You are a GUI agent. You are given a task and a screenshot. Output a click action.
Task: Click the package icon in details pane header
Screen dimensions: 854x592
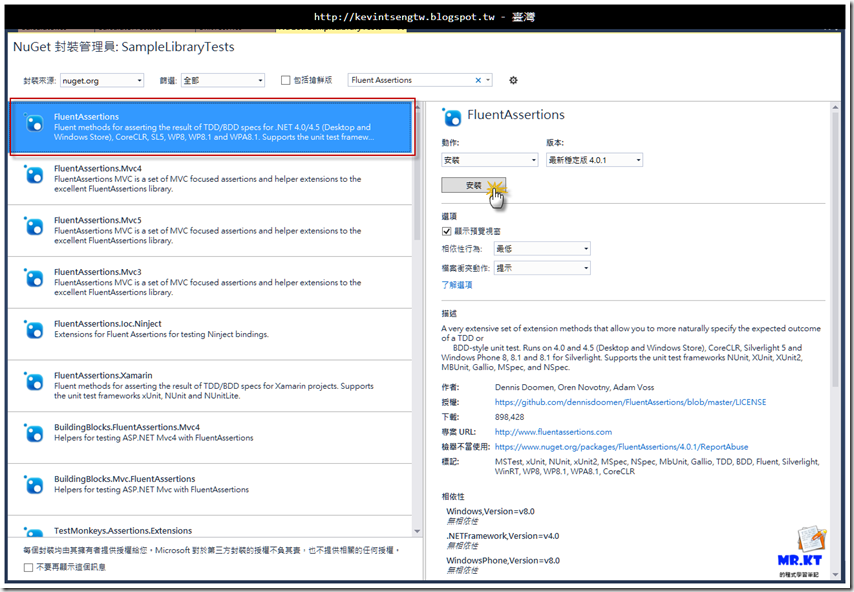pos(452,117)
